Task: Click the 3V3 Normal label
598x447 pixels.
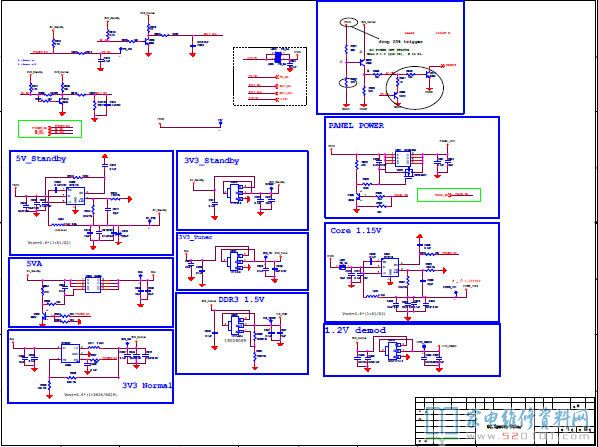Action: click(147, 385)
